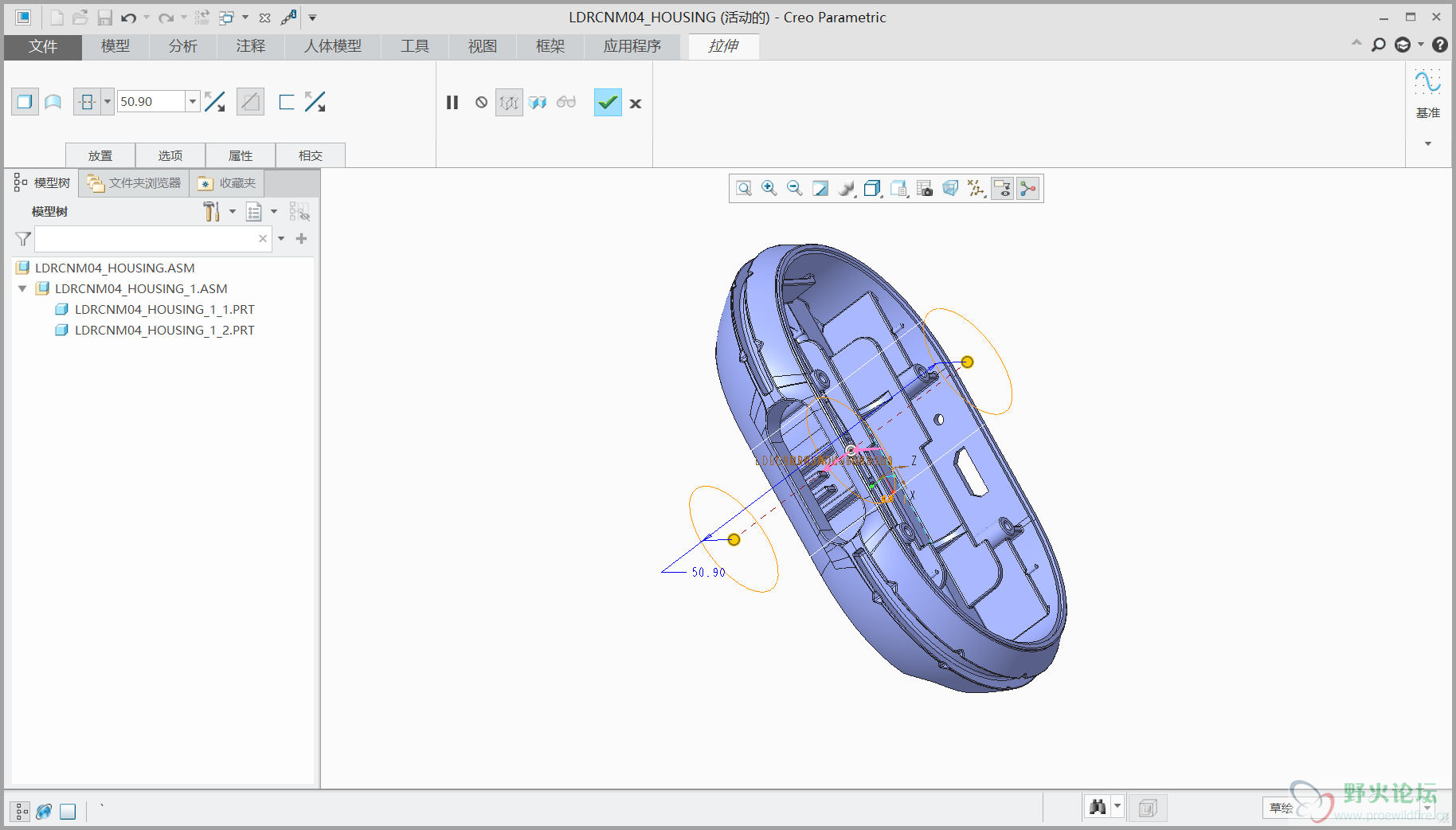Select the Extrude as Surface option

[53, 102]
